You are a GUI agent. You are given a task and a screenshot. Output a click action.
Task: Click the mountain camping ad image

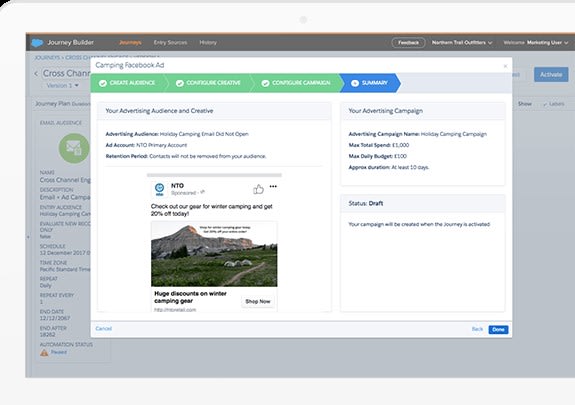pyautogui.click(x=214, y=254)
